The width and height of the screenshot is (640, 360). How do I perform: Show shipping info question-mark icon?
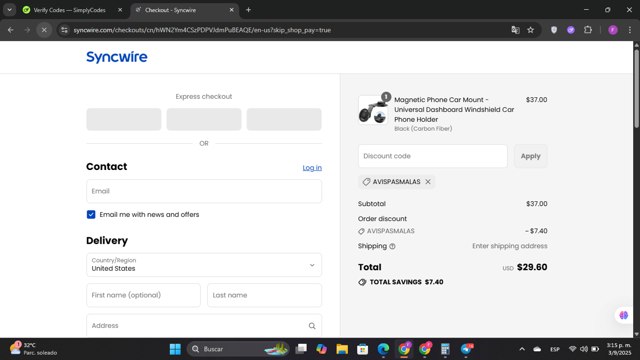(x=392, y=246)
